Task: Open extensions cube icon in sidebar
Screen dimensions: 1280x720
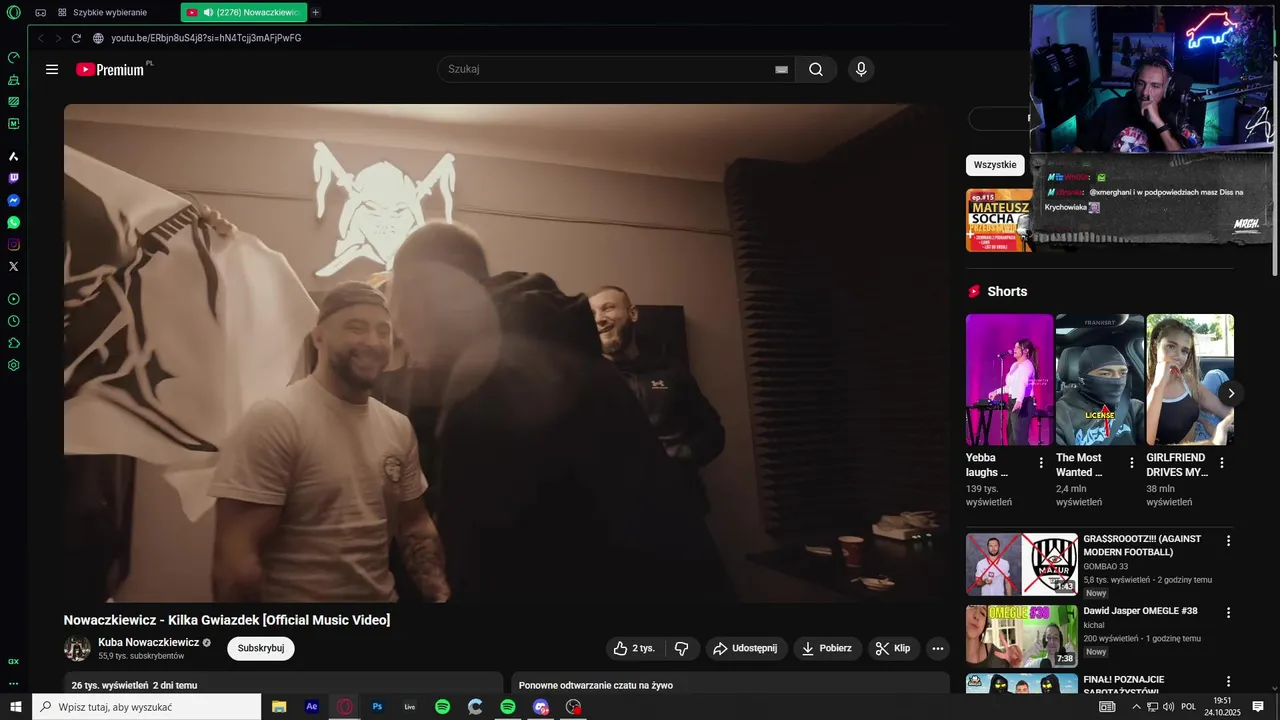Action: 14,343
